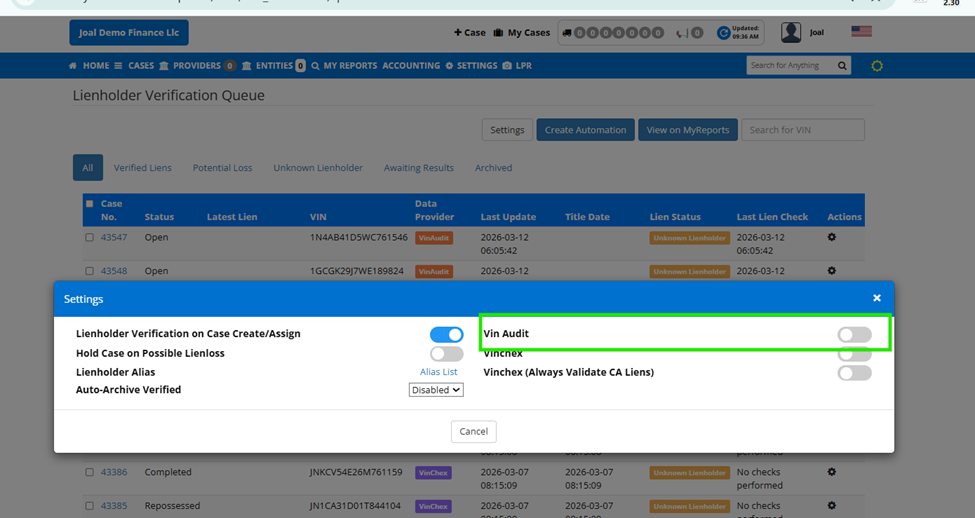Click VIN 1N4AB41D5WC761546
The height and width of the screenshot is (518, 975).
(359, 238)
